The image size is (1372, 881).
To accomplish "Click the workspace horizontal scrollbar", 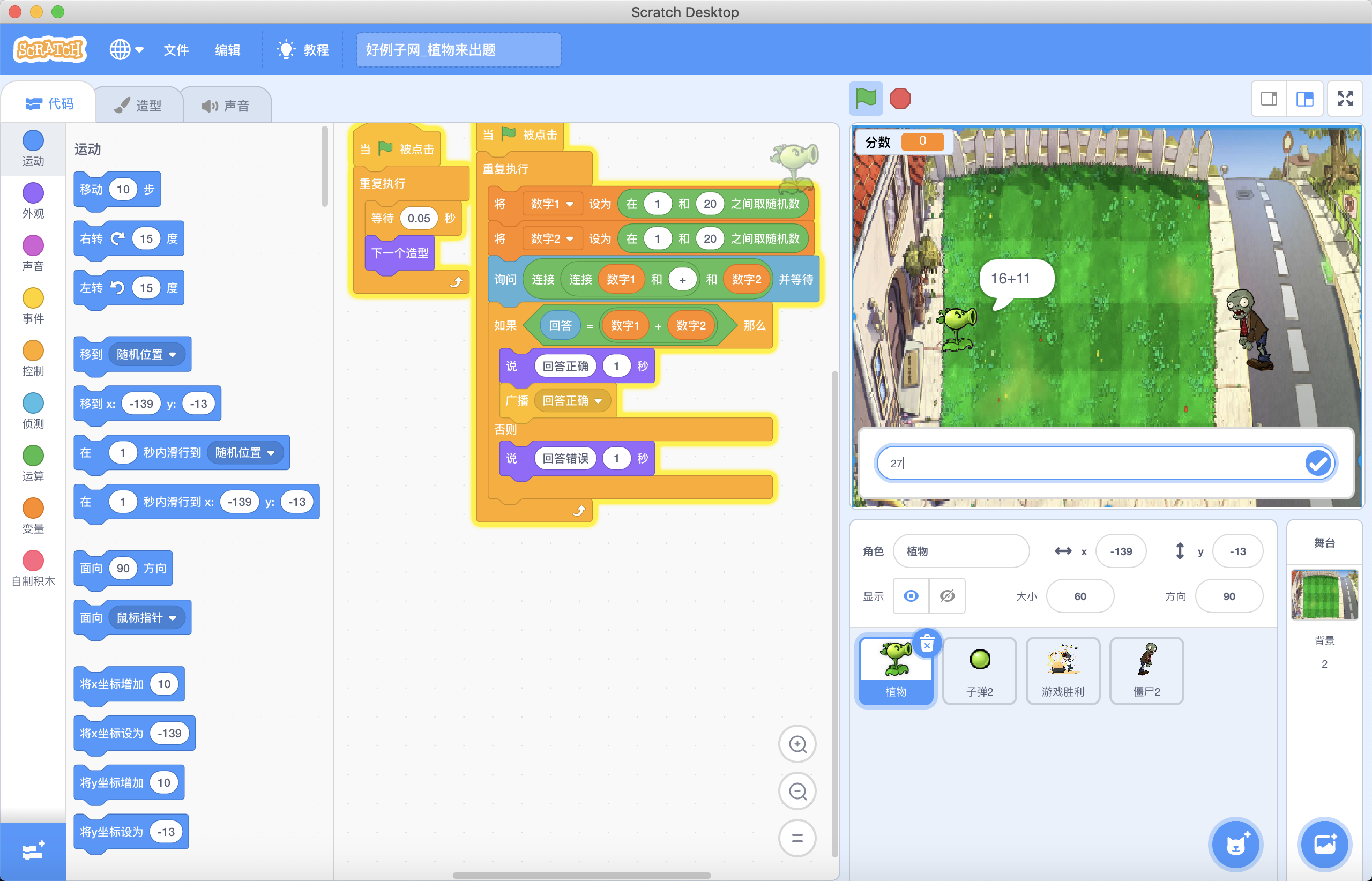I will tap(581, 875).
